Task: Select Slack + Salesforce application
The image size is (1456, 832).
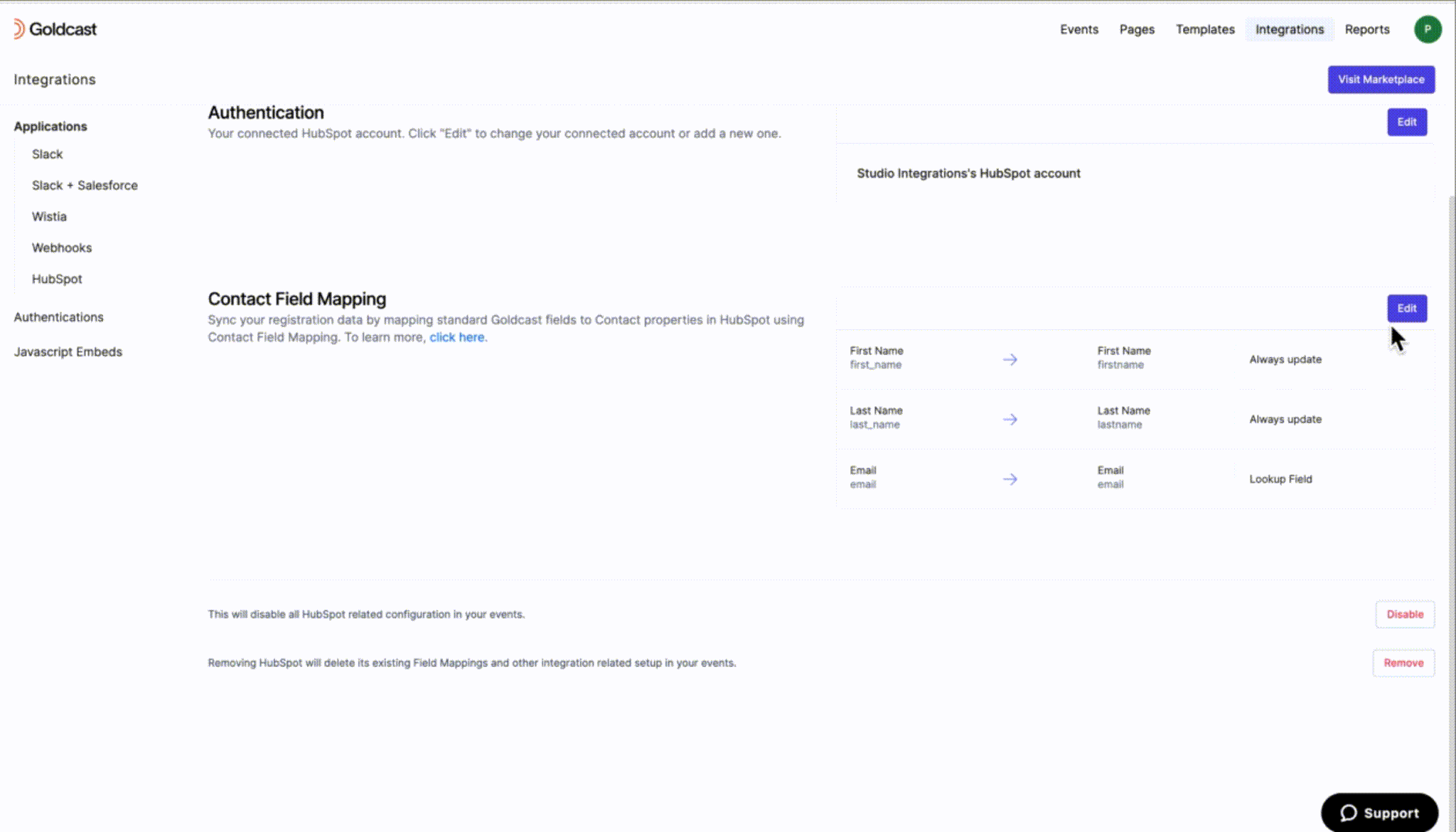Action: [85, 185]
